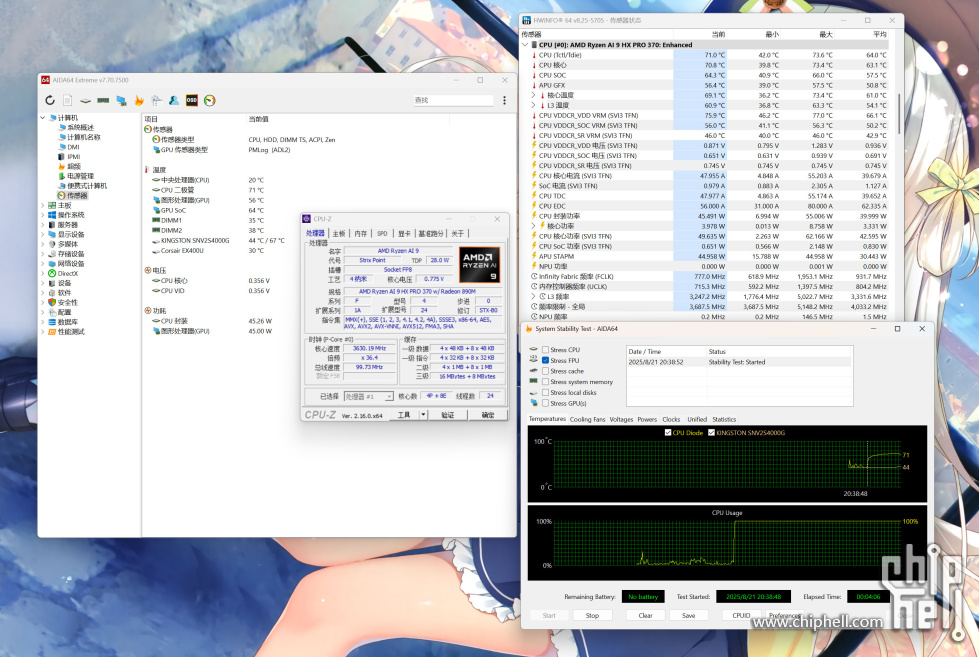Expand 核心温度 row in HWiNFO

[533, 96]
